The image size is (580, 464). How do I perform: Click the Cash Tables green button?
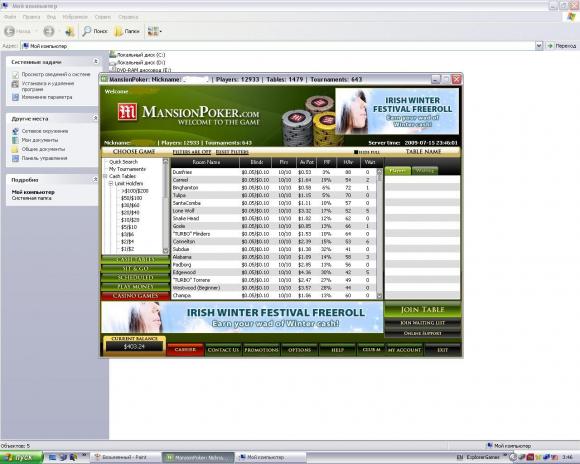pyautogui.click(x=135, y=259)
